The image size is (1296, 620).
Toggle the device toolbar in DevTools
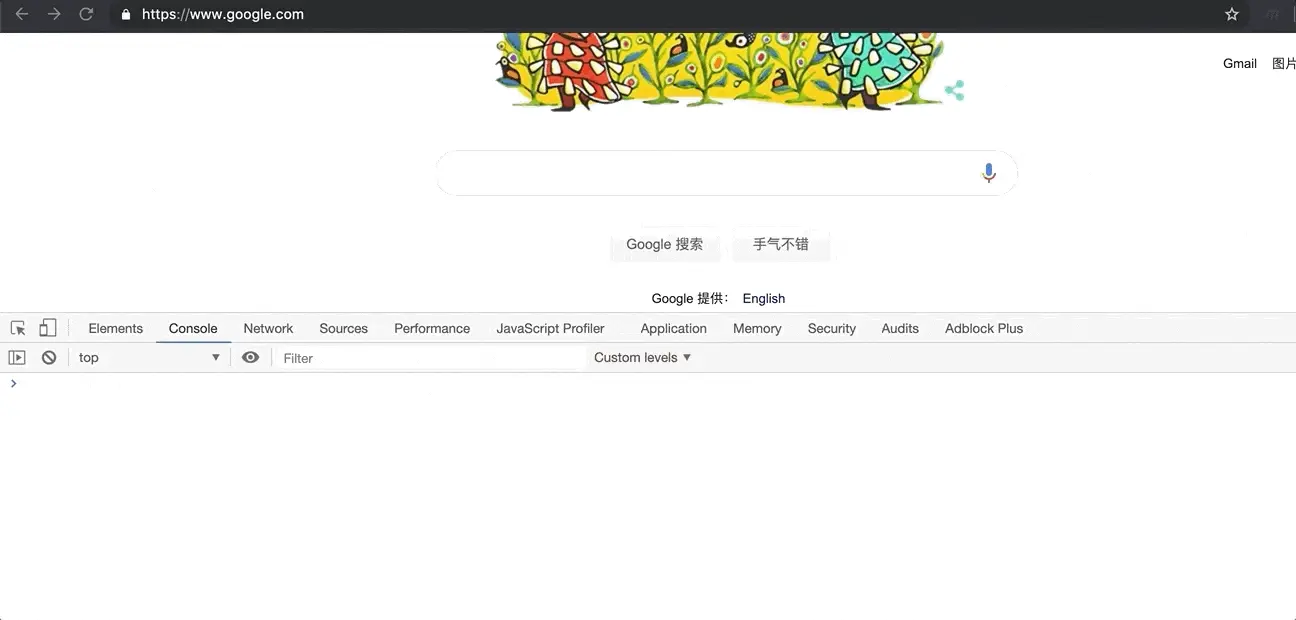click(x=48, y=328)
